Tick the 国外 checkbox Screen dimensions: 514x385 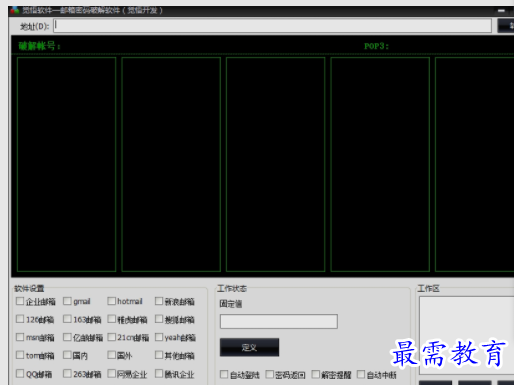pos(111,355)
